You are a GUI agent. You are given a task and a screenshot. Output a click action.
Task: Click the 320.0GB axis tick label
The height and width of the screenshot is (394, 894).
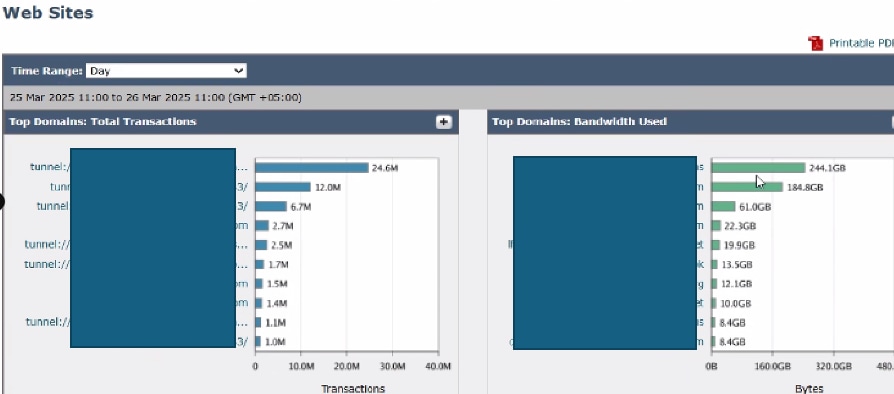(833, 366)
